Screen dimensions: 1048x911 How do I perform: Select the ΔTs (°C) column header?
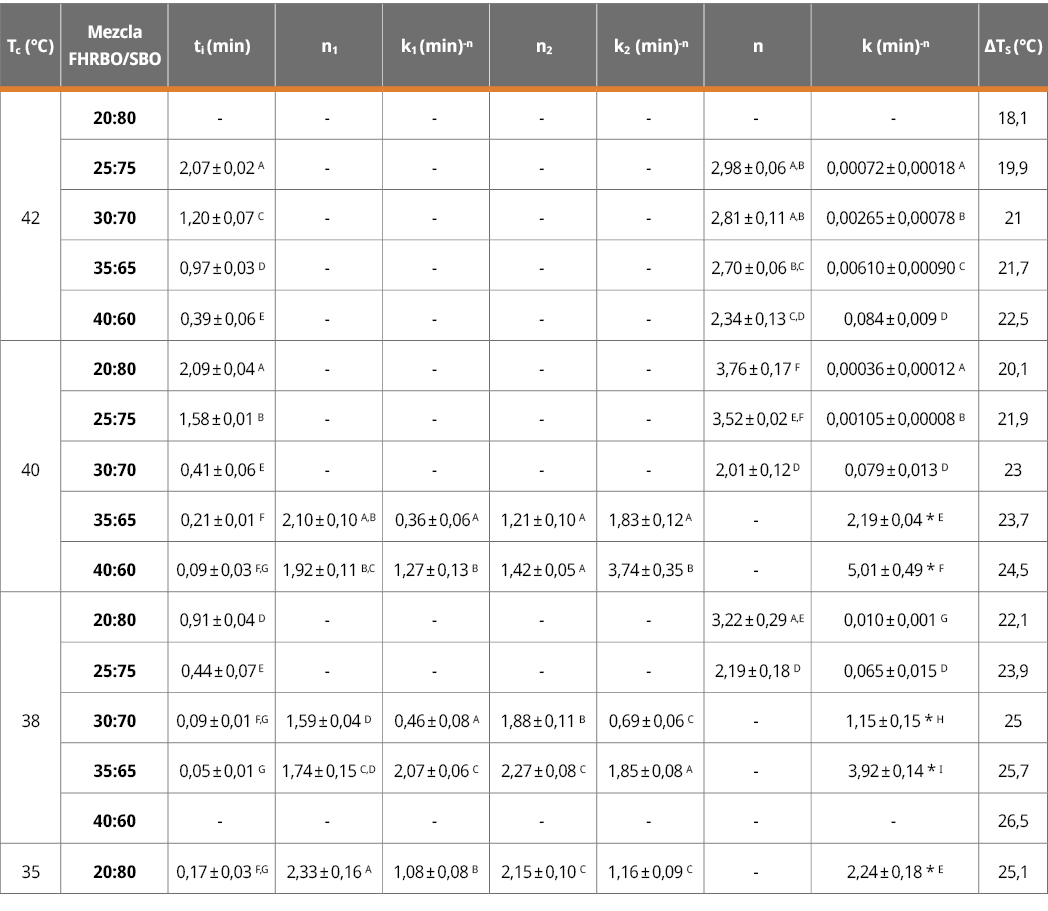point(1011,45)
